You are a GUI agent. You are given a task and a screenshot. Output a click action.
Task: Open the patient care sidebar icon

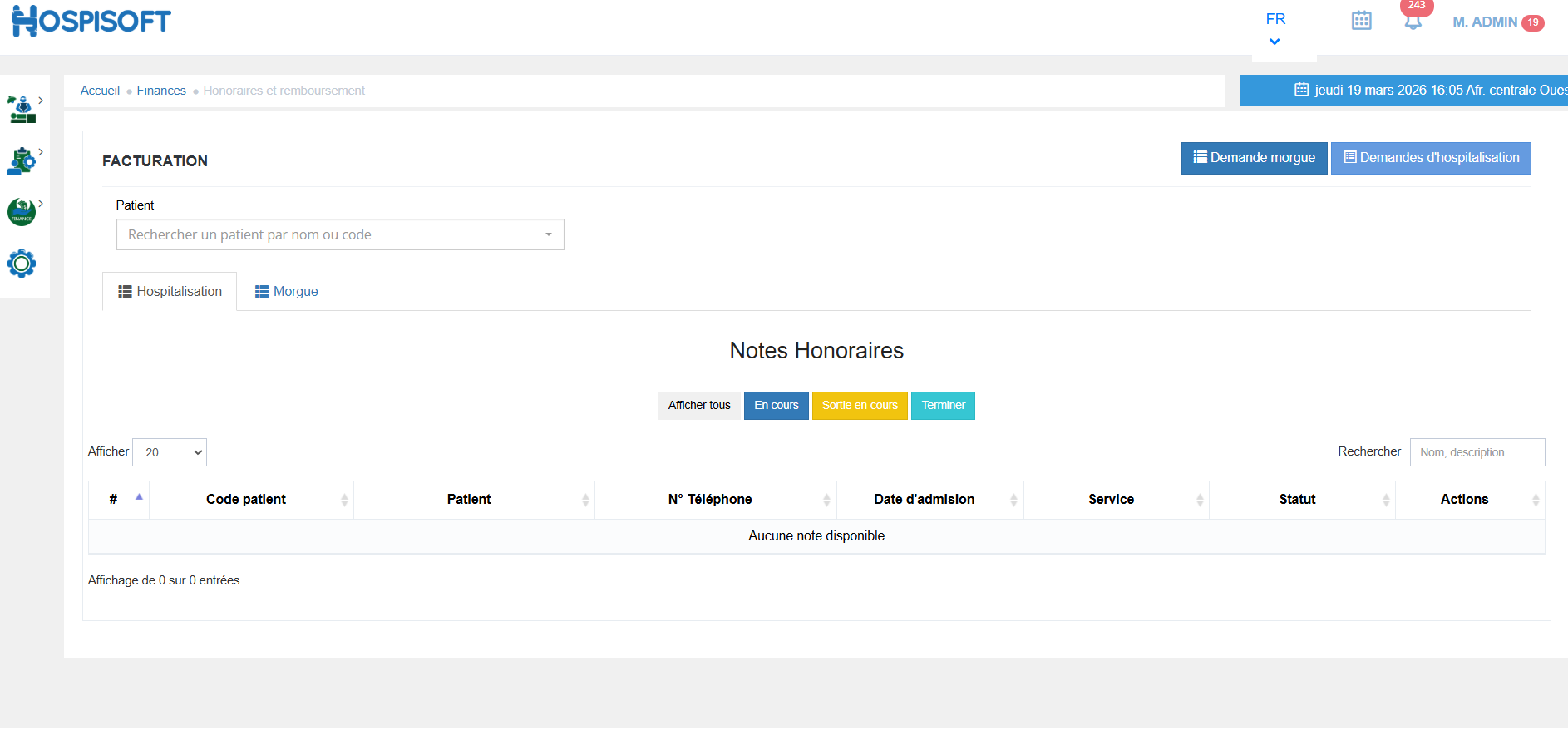pyautogui.click(x=22, y=109)
